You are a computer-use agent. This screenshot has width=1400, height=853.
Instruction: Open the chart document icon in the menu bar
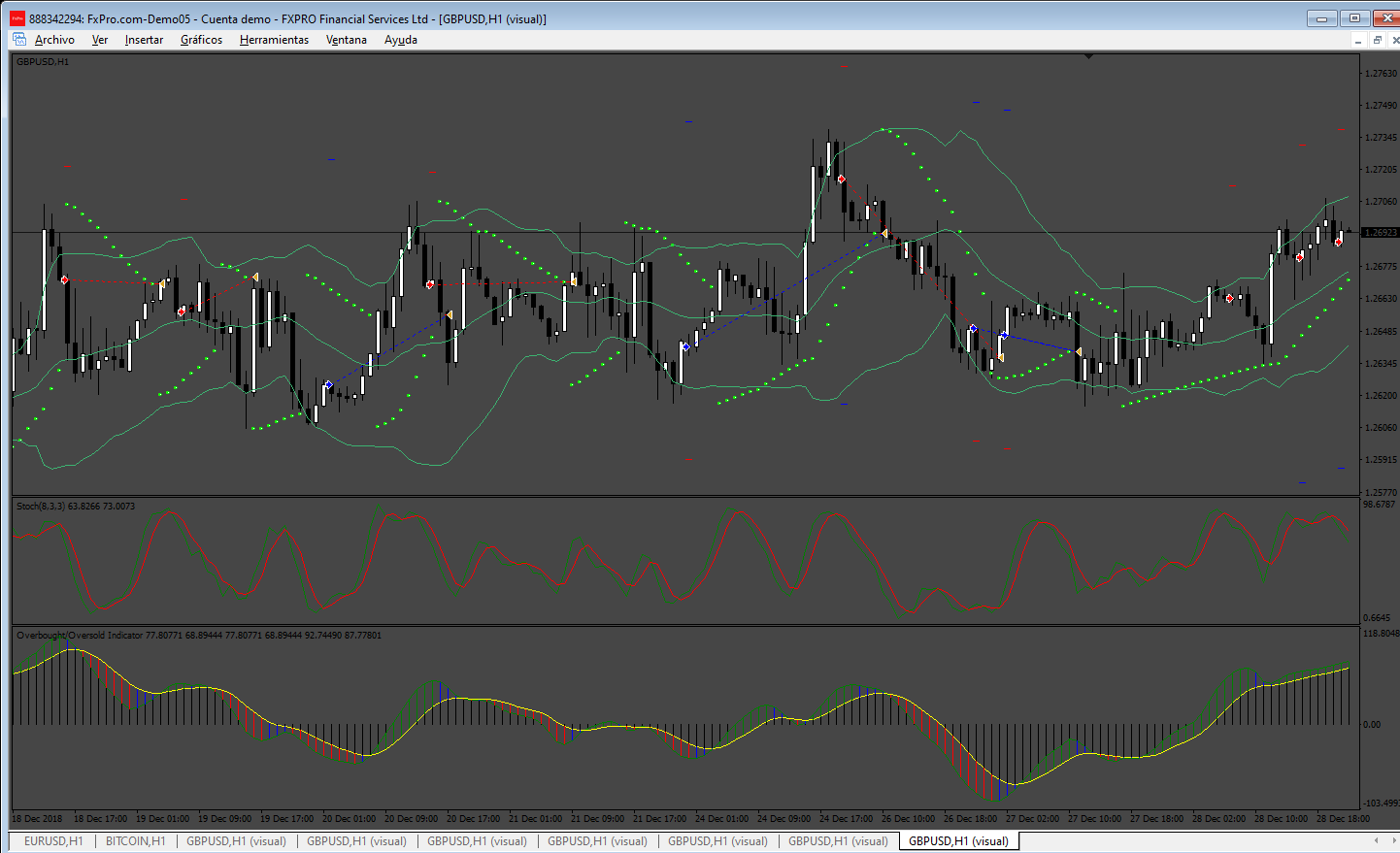pyautogui.click(x=18, y=39)
